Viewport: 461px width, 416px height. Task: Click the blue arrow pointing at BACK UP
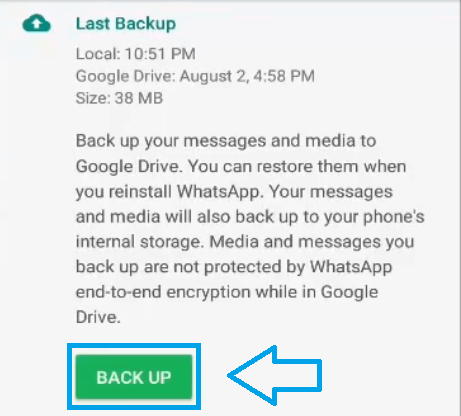click(x=275, y=376)
